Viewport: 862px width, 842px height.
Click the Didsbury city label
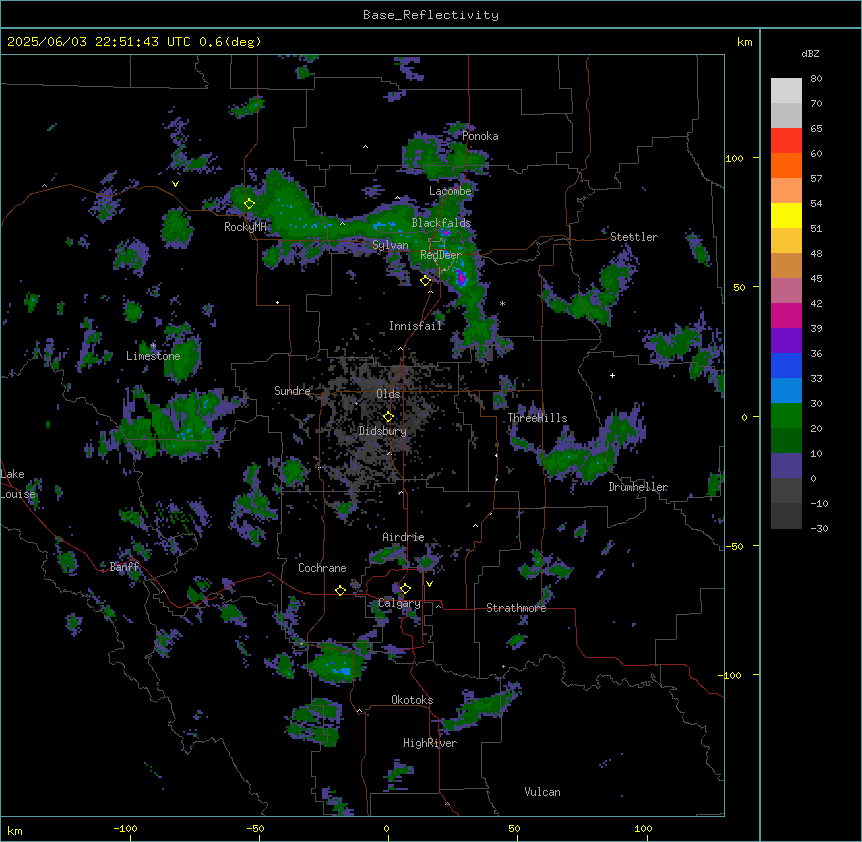383,431
